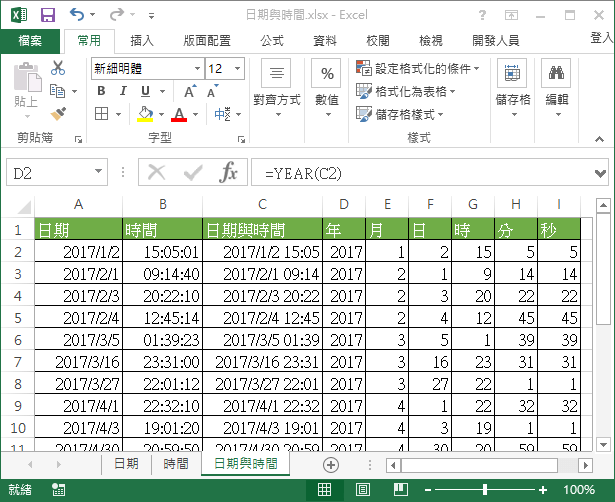
Task: Toggle bold formatting
Action: pos(101,91)
